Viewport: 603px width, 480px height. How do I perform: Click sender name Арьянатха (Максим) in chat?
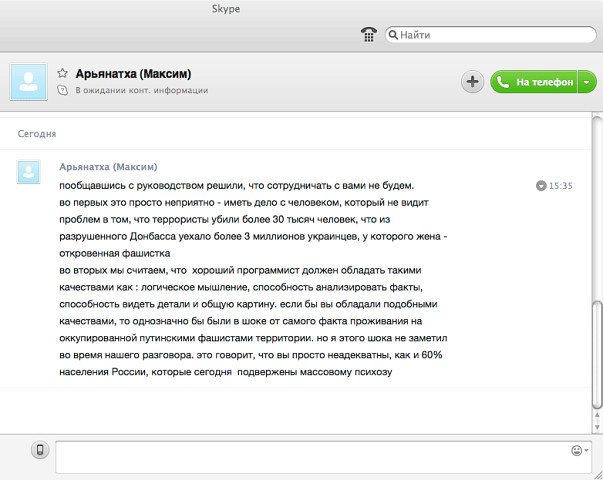click(x=108, y=166)
